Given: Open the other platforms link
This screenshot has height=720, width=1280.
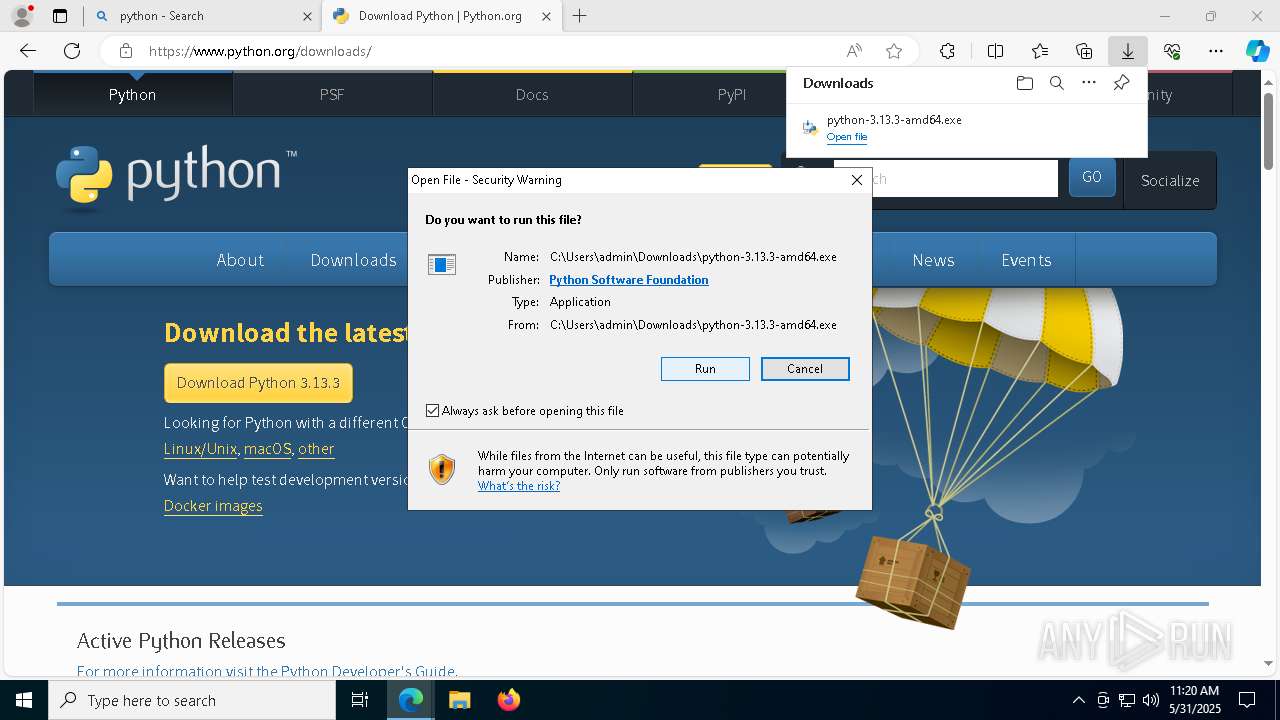Looking at the screenshot, I should click(x=316, y=449).
